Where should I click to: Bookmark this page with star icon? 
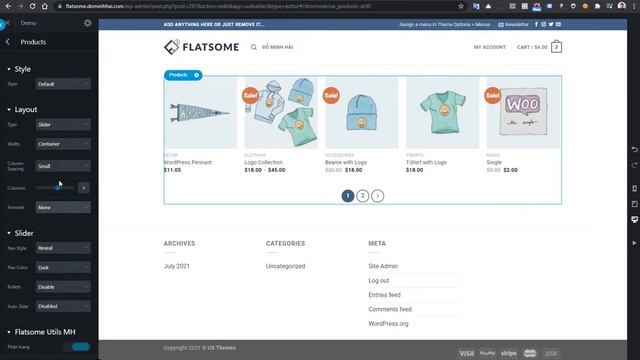tap(461, 6)
